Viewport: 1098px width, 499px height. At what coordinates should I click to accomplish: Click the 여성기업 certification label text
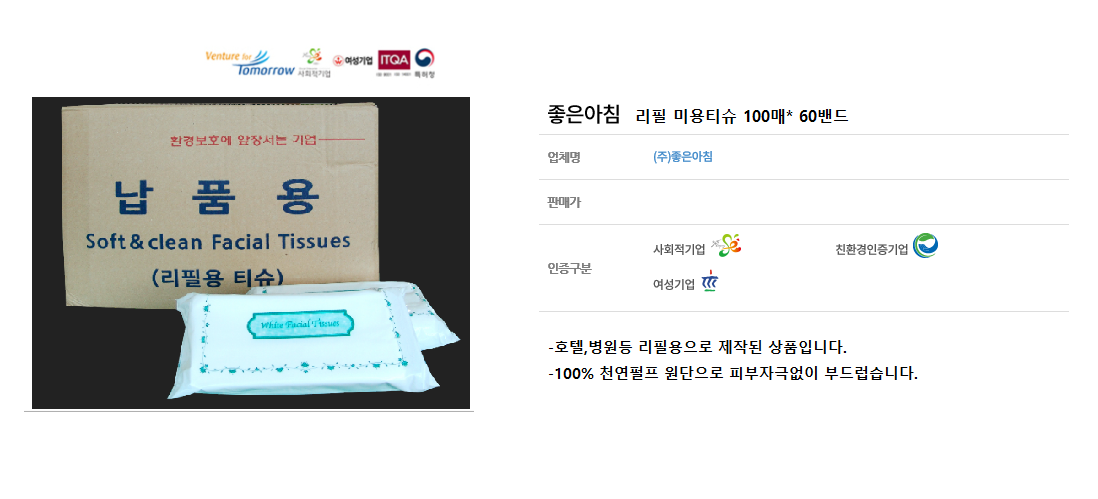674,284
